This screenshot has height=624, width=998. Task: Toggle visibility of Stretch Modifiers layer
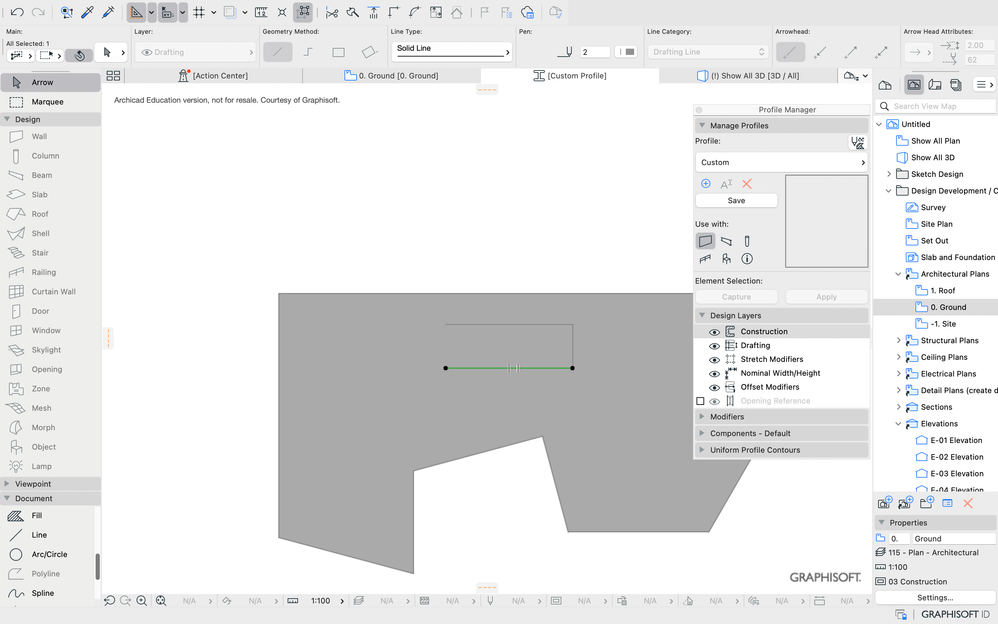point(714,360)
